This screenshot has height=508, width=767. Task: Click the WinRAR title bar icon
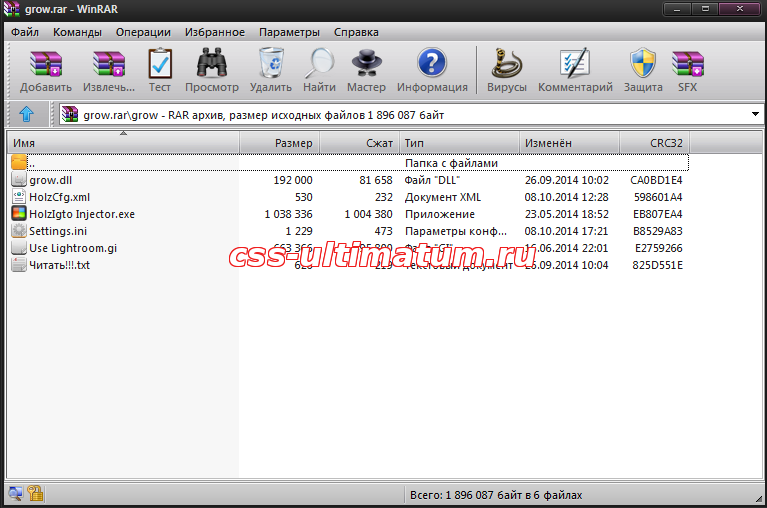[12, 9]
